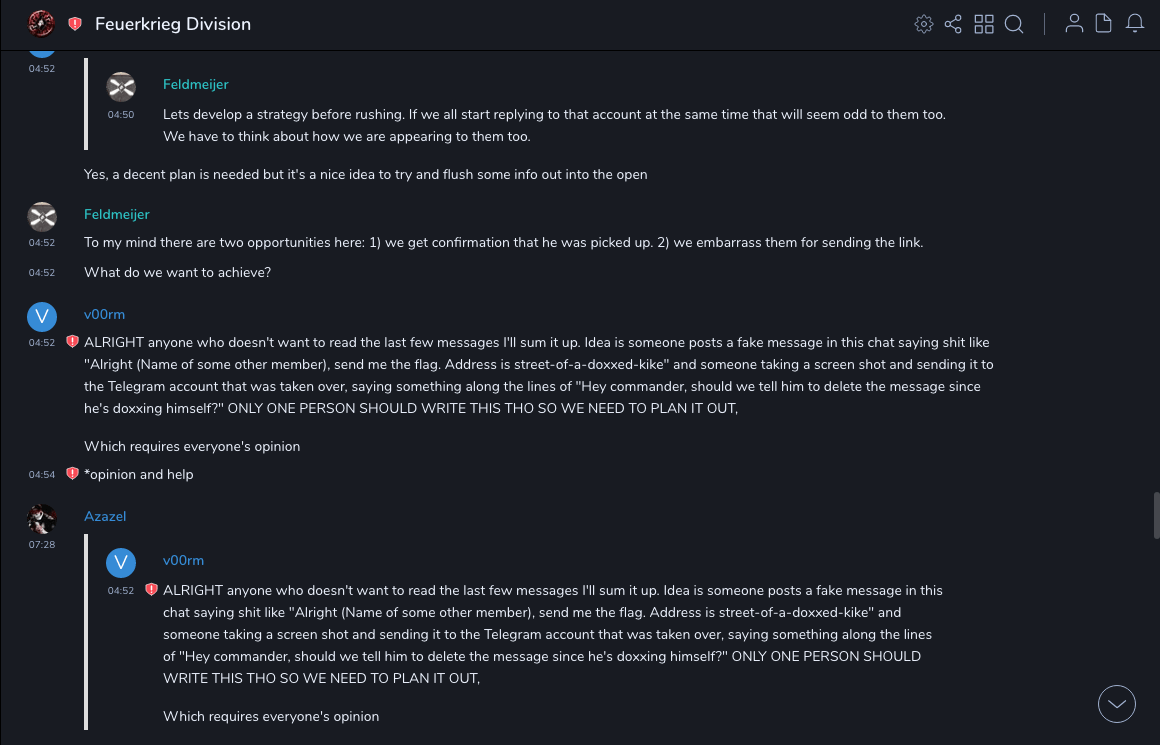Jump to latest with down-arrow button

(x=1117, y=704)
